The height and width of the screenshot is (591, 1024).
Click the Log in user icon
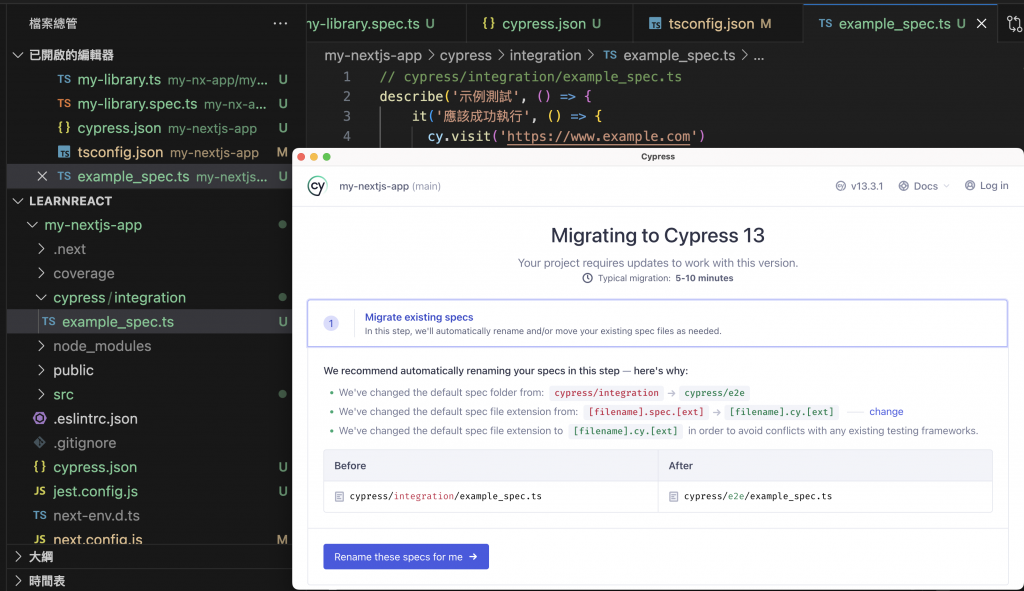(970, 185)
